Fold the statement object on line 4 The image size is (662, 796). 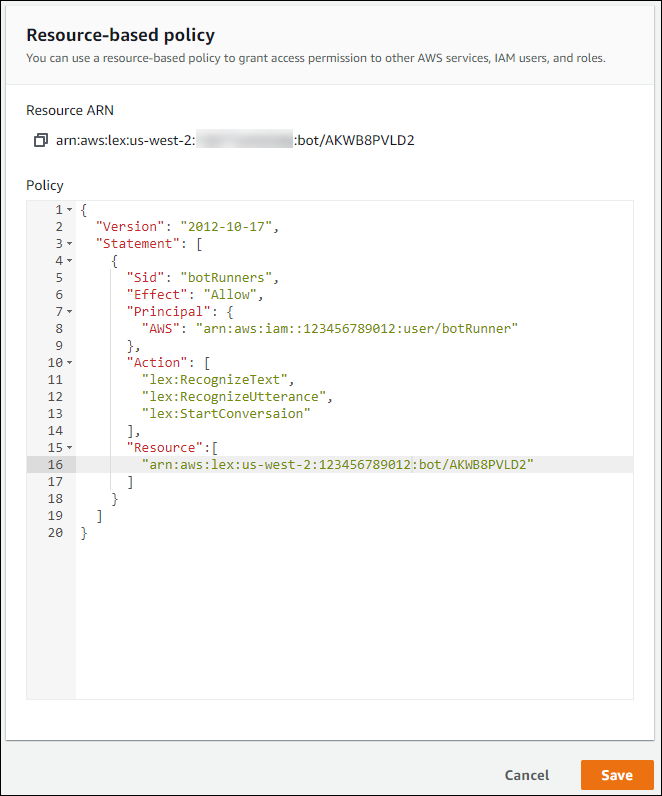(69, 261)
